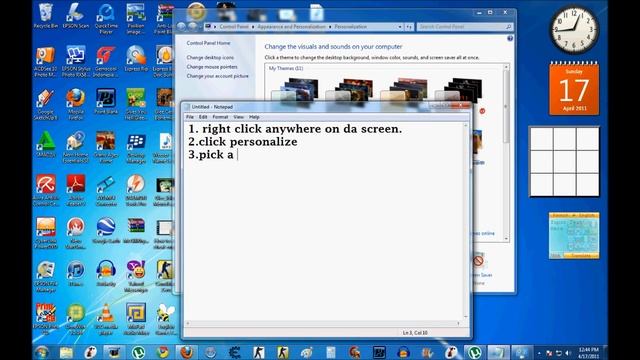Show hidden system tray icons arrow

click(539, 353)
